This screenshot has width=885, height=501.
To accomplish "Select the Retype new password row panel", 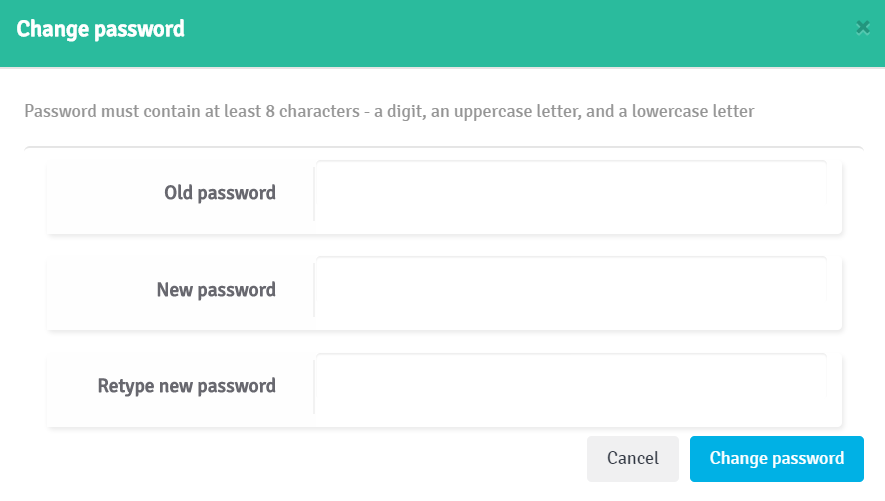I will point(444,390).
